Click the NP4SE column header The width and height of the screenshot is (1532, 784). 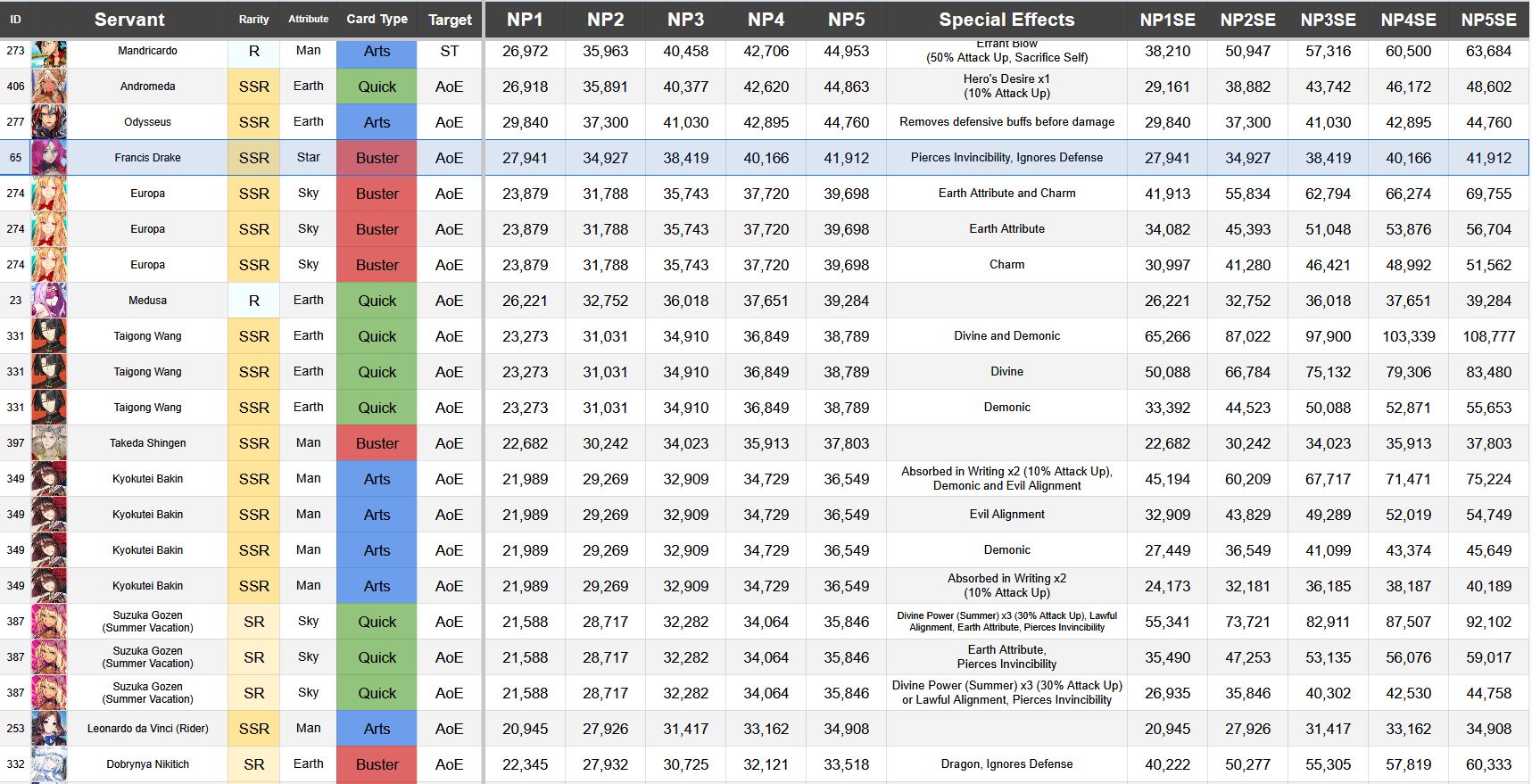[x=1408, y=19]
